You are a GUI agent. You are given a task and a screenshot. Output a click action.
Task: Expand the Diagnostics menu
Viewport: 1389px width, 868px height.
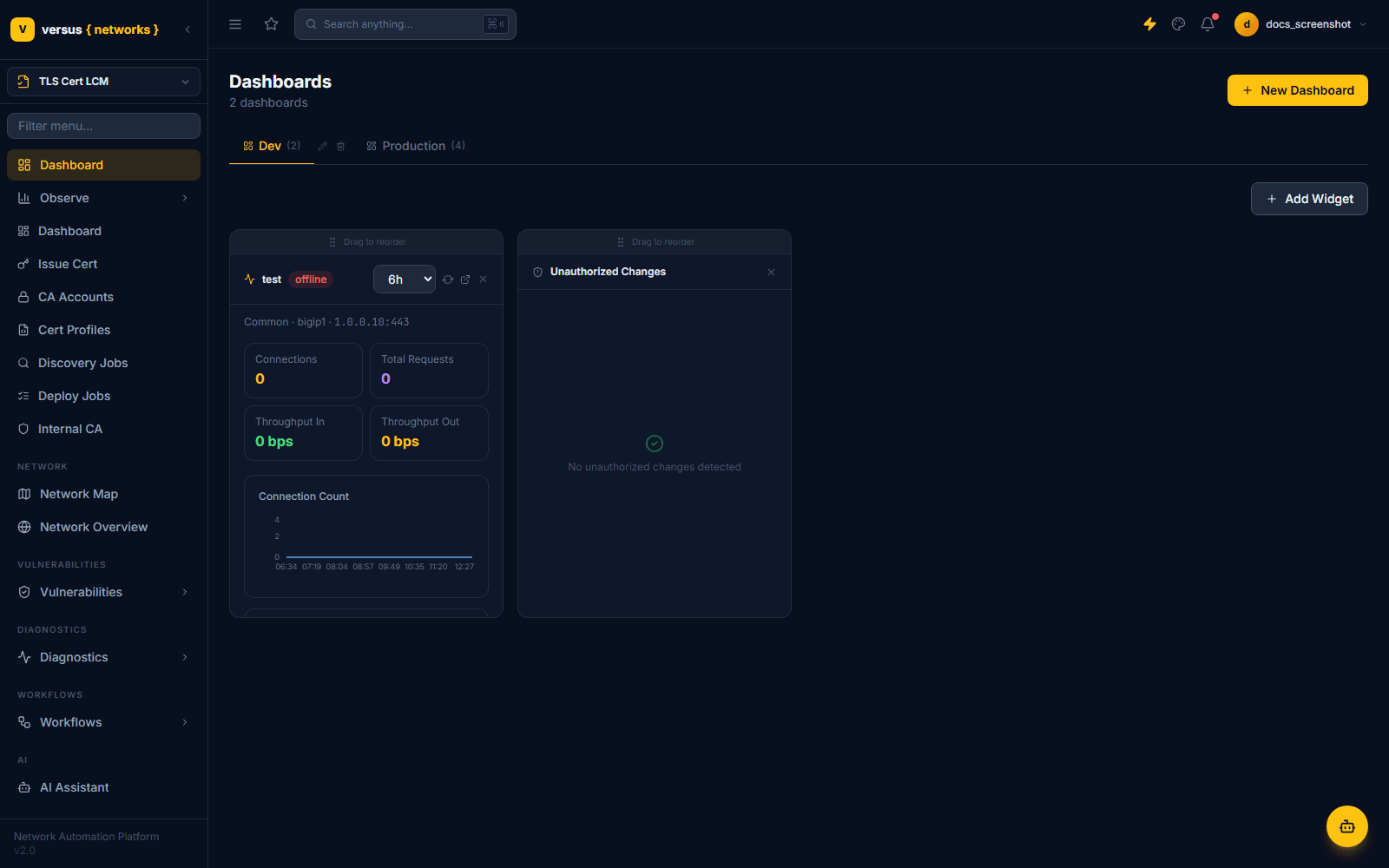[103, 657]
